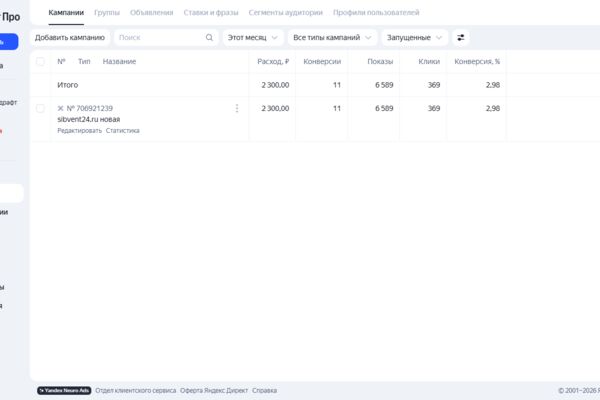600x400 pixels.
Task: Sort by the Клики column header
Action: (x=429, y=62)
